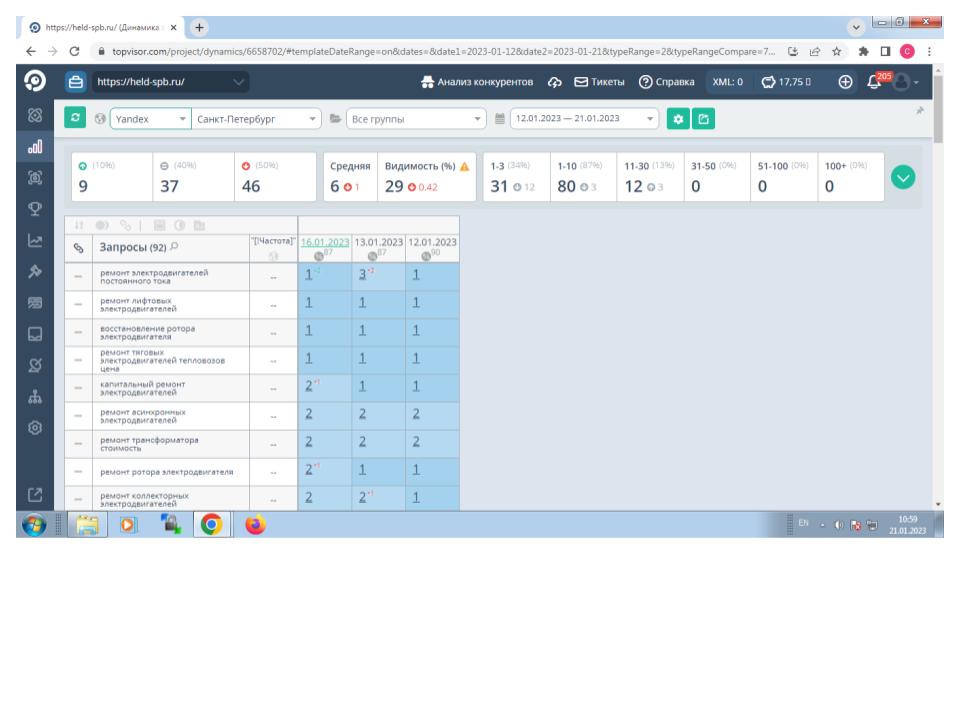This screenshot has width=960, height=720.
Task: Click the cloud upload icon in header
Action: coord(555,82)
